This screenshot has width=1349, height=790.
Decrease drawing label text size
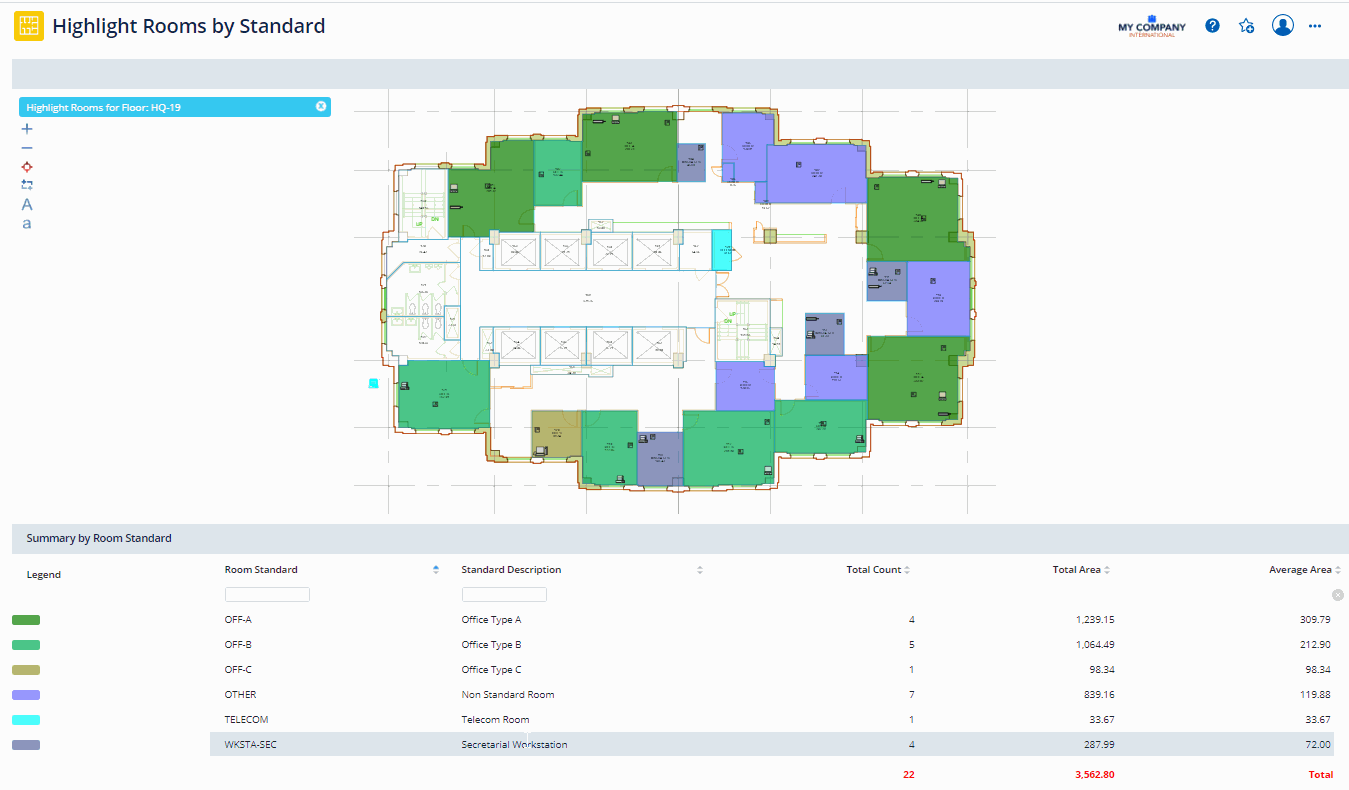pos(27,223)
